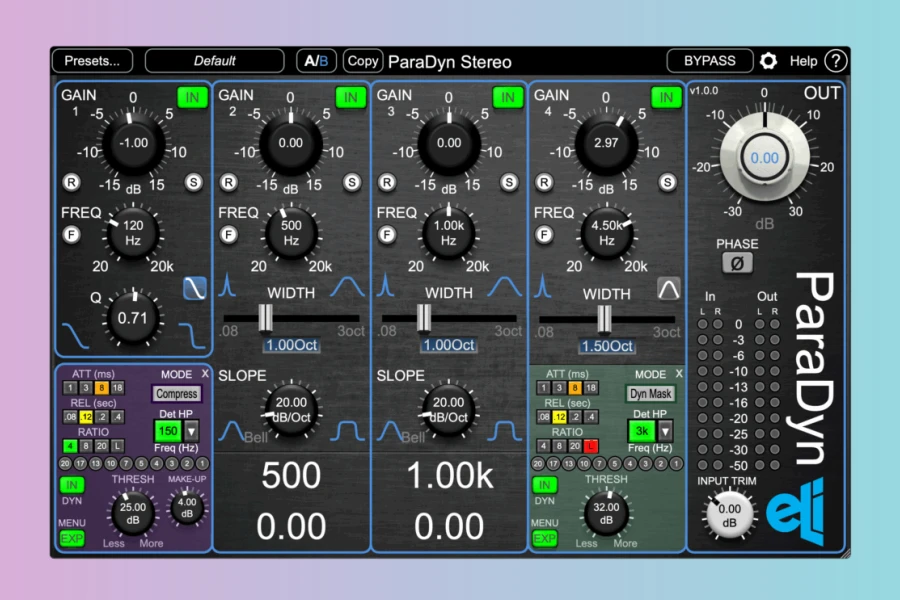Click band 3 F frequency button
Viewport: 900px width, 600px height.
[387, 235]
